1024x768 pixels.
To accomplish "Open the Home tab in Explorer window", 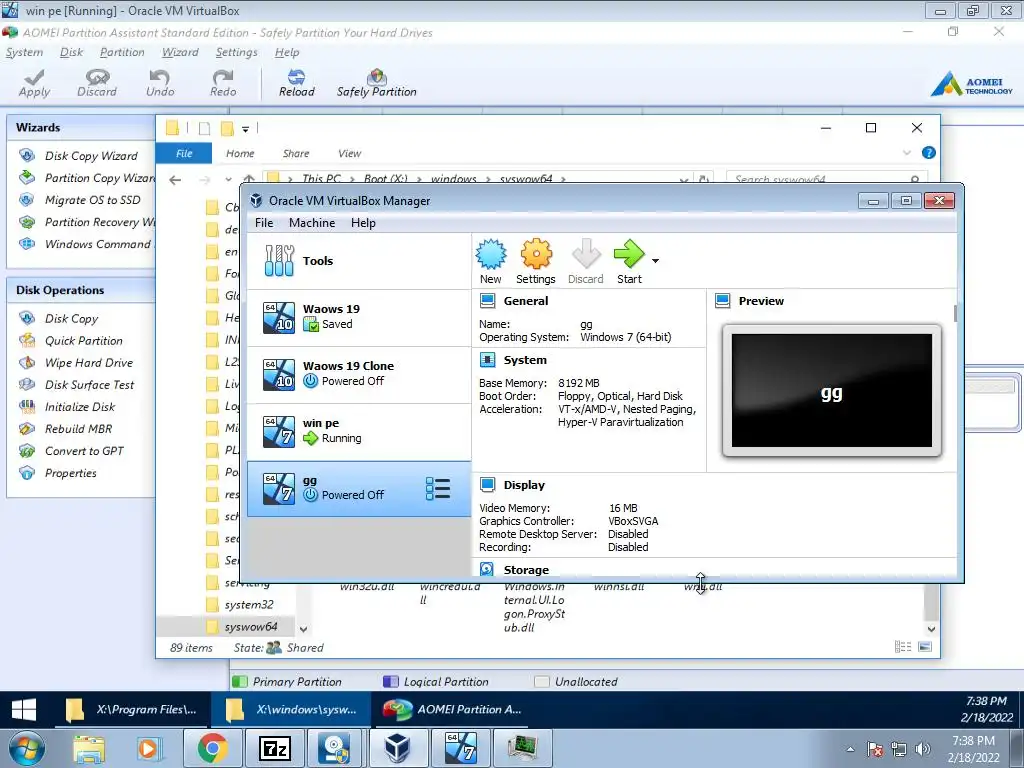I will pyautogui.click(x=240, y=153).
